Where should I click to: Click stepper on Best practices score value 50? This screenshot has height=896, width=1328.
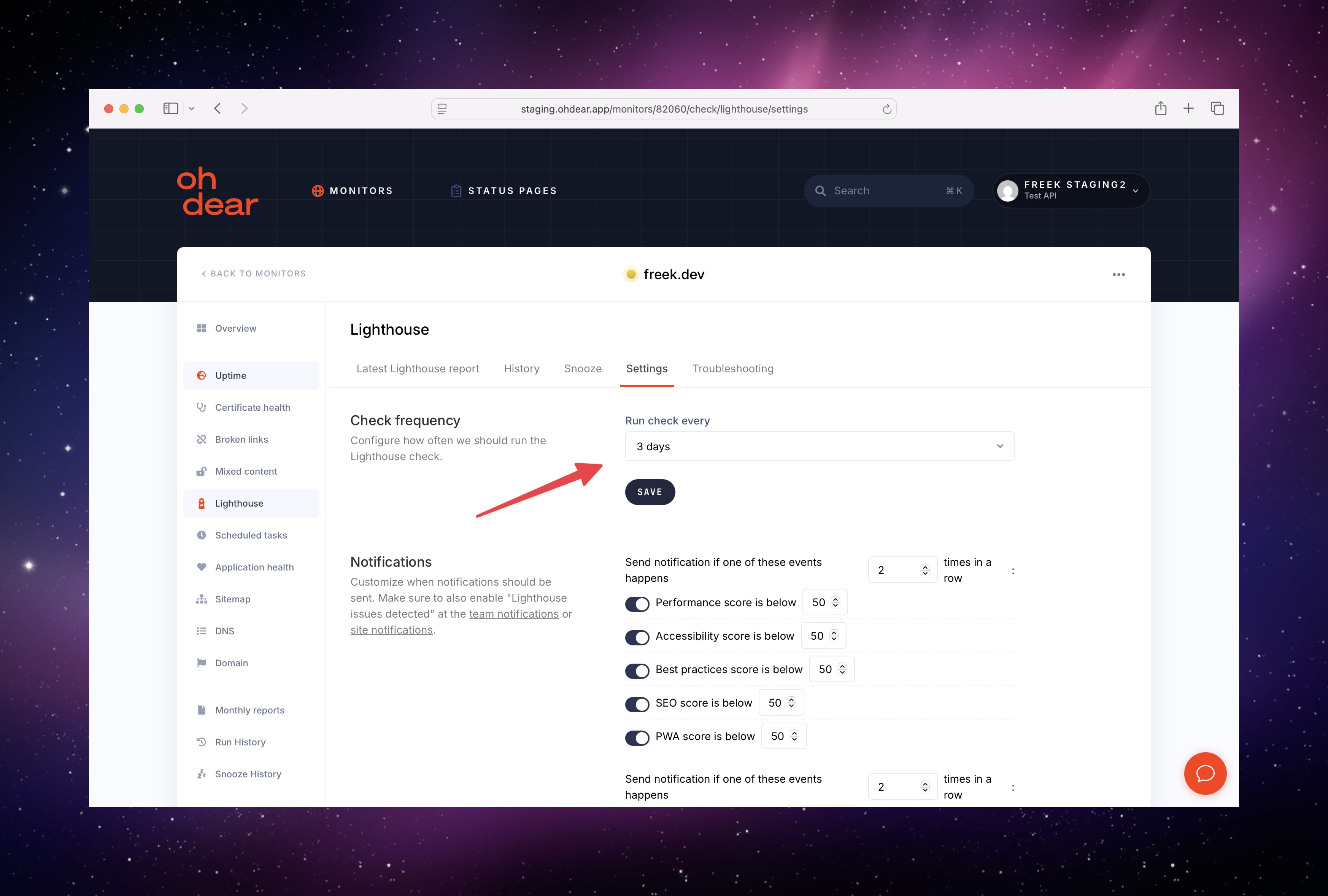(x=842, y=669)
